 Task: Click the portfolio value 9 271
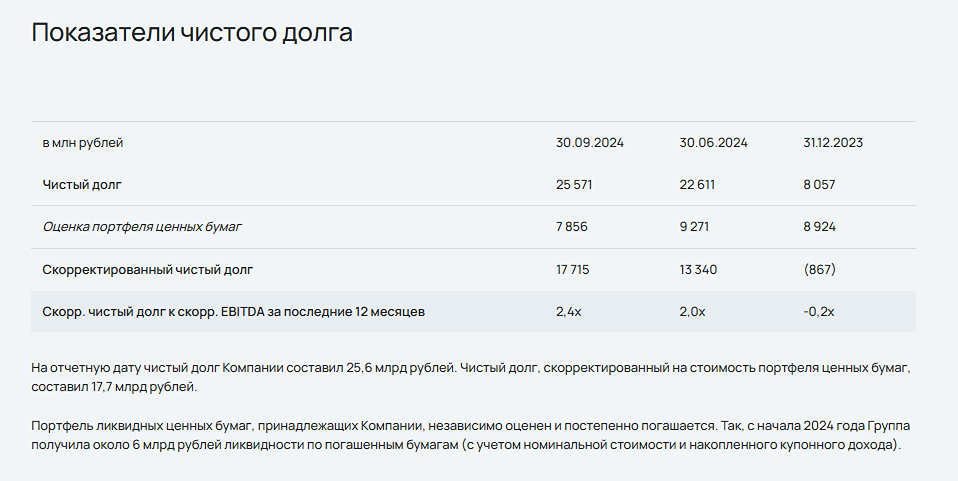pos(695,227)
